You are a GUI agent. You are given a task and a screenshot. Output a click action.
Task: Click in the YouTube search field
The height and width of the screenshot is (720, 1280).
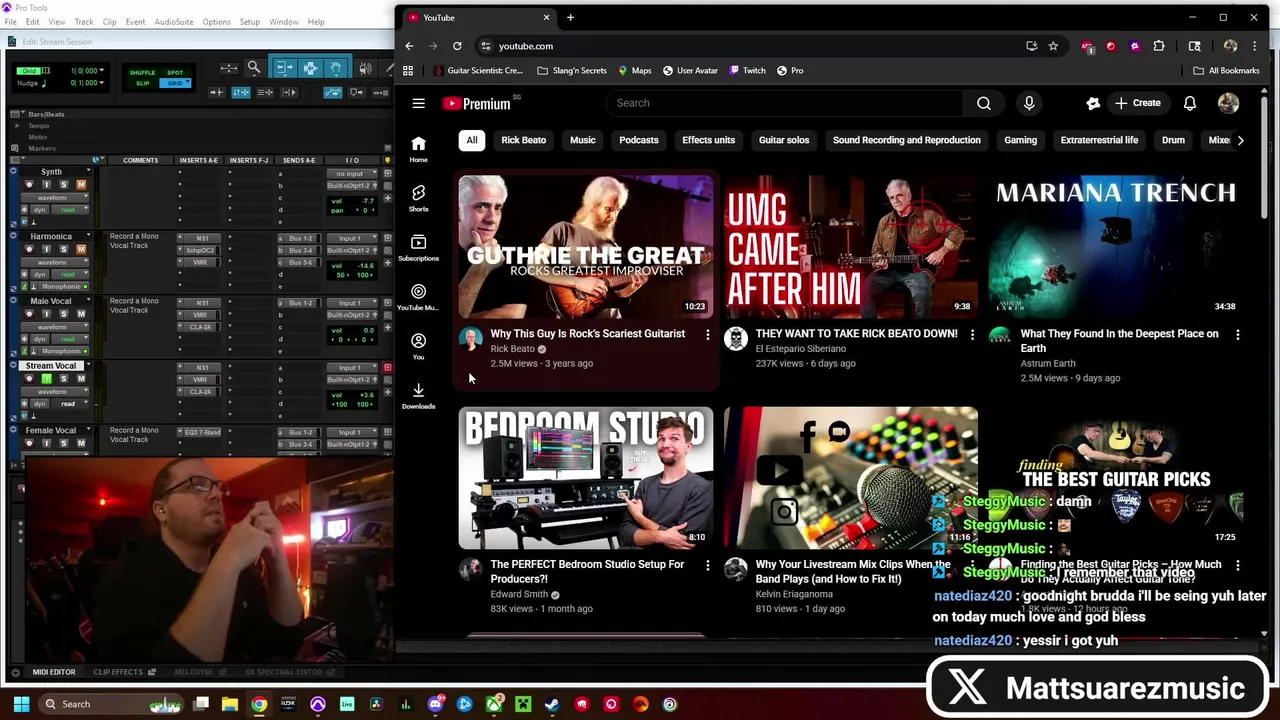(784, 103)
